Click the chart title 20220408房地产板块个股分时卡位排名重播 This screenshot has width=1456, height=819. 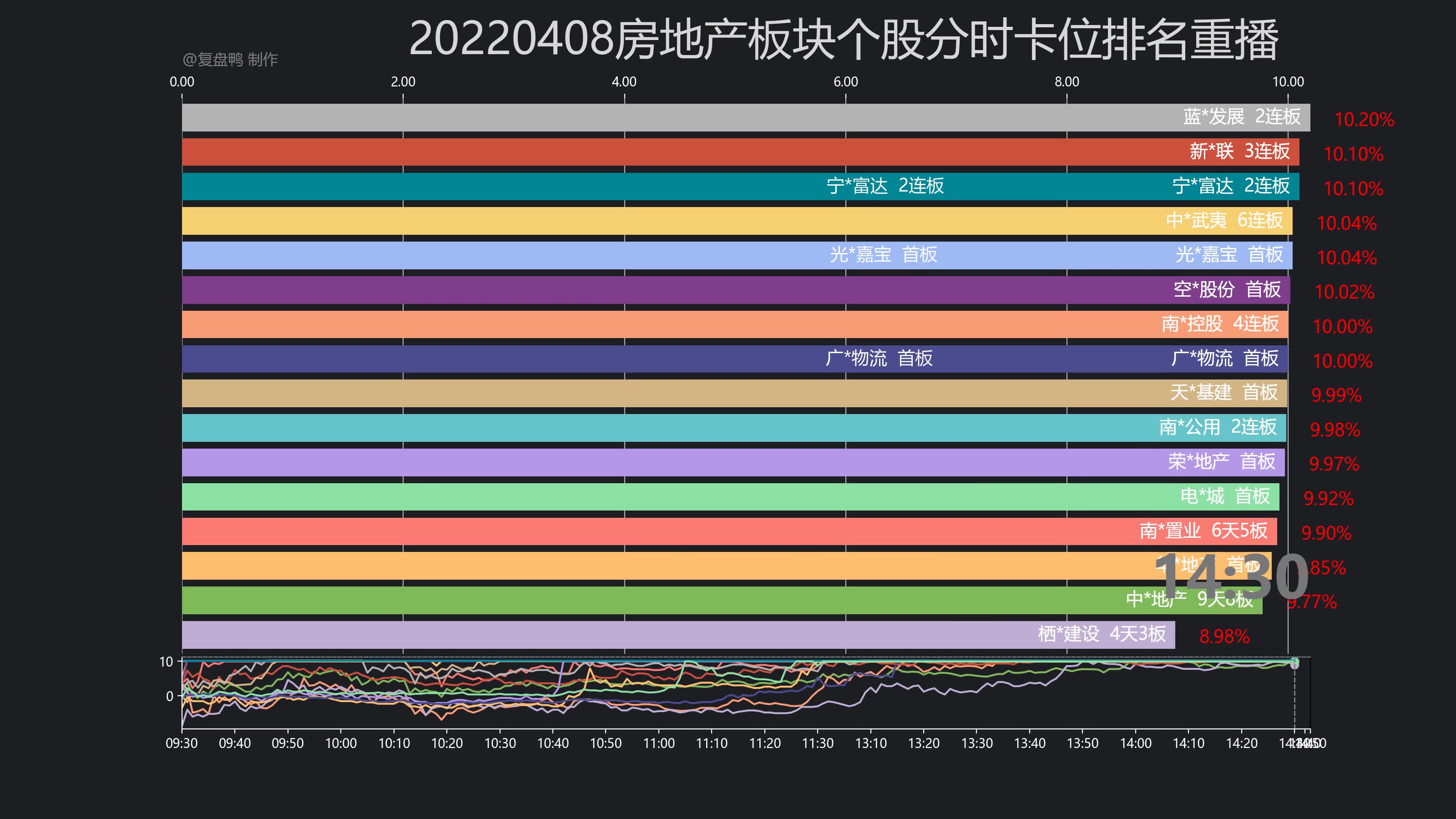coord(843,38)
